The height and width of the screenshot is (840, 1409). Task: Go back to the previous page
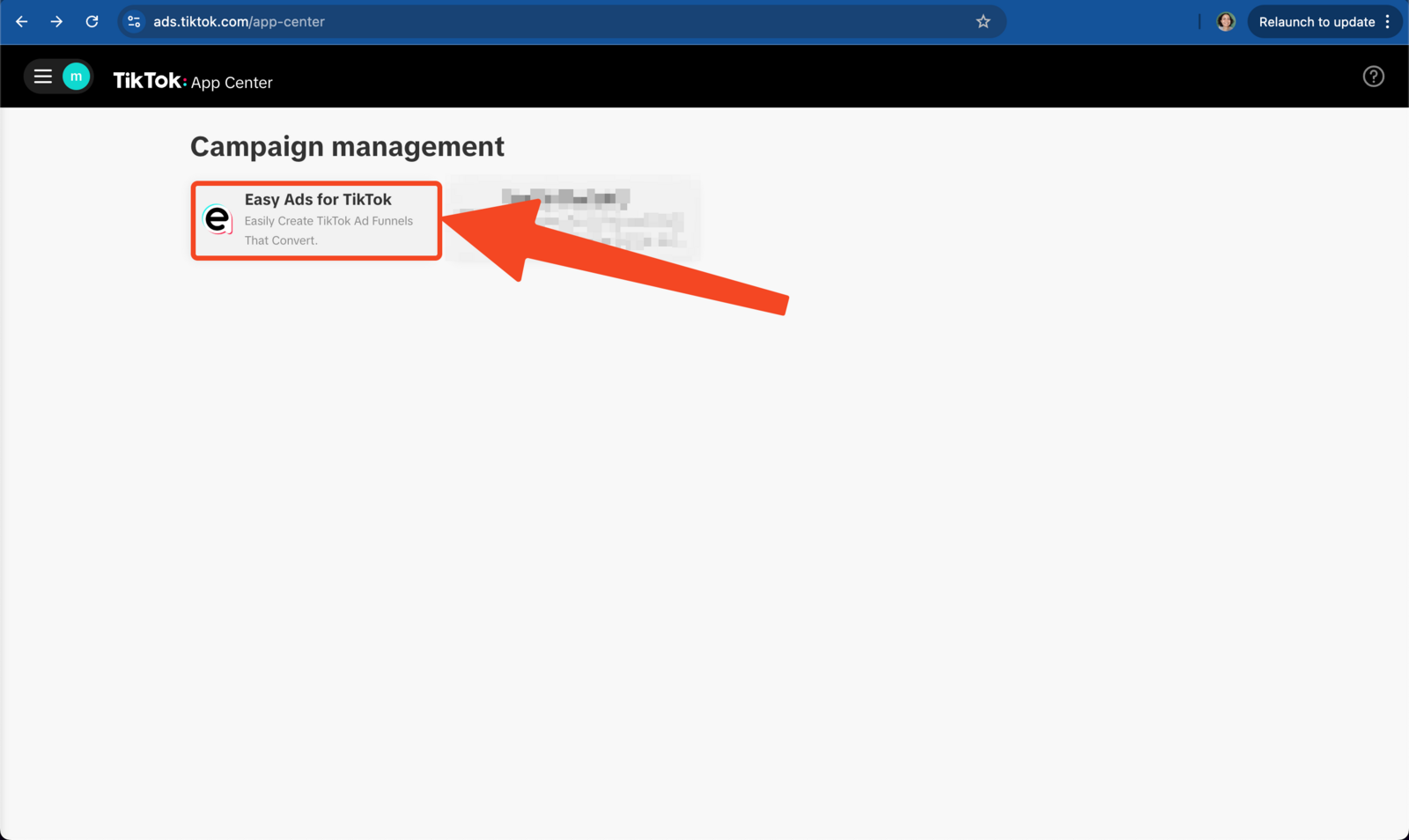(22, 22)
